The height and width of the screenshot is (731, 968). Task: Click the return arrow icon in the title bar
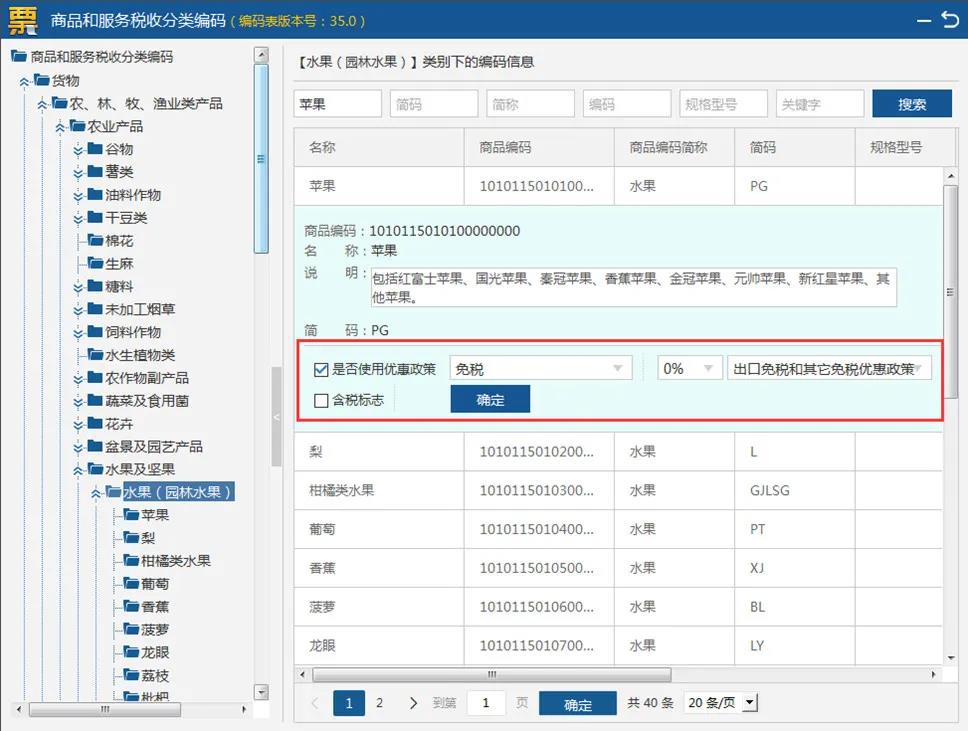point(950,17)
